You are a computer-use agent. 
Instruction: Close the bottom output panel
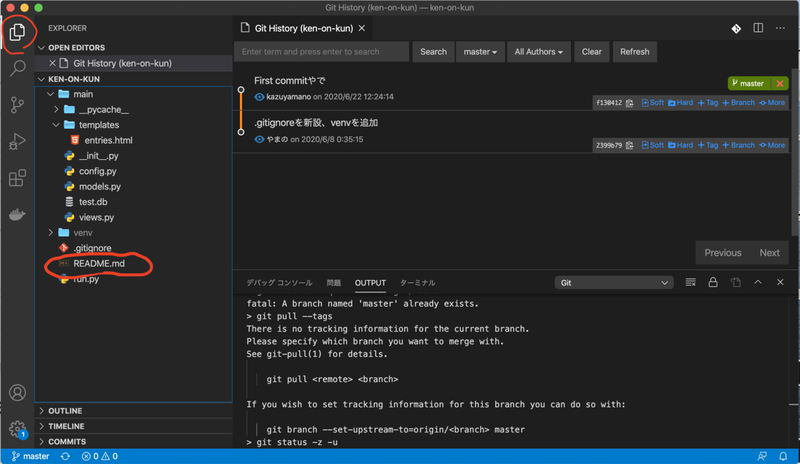point(780,282)
